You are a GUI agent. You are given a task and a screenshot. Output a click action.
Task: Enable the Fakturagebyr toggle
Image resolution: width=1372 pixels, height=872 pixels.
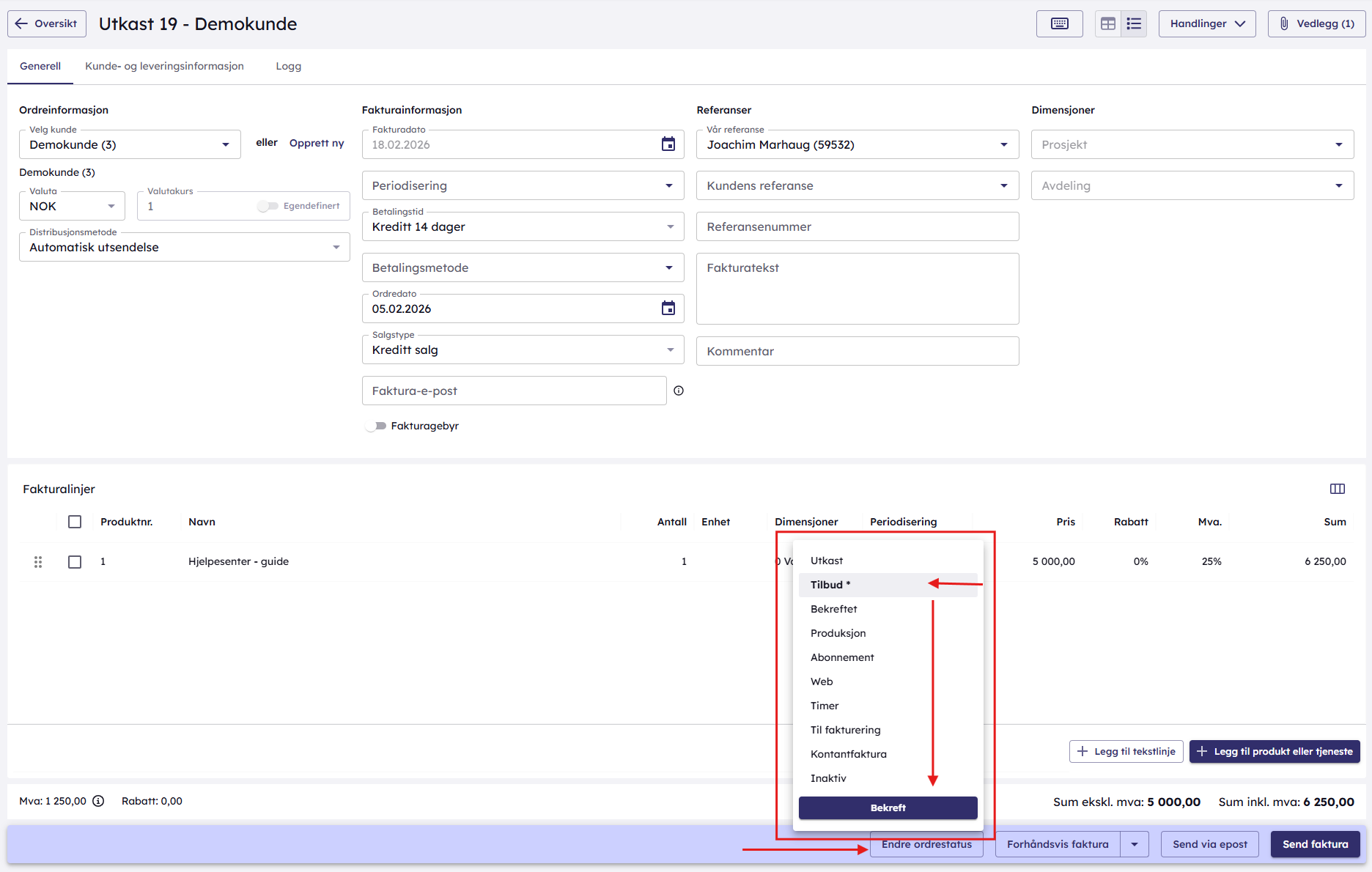click(x=376, y=426)
